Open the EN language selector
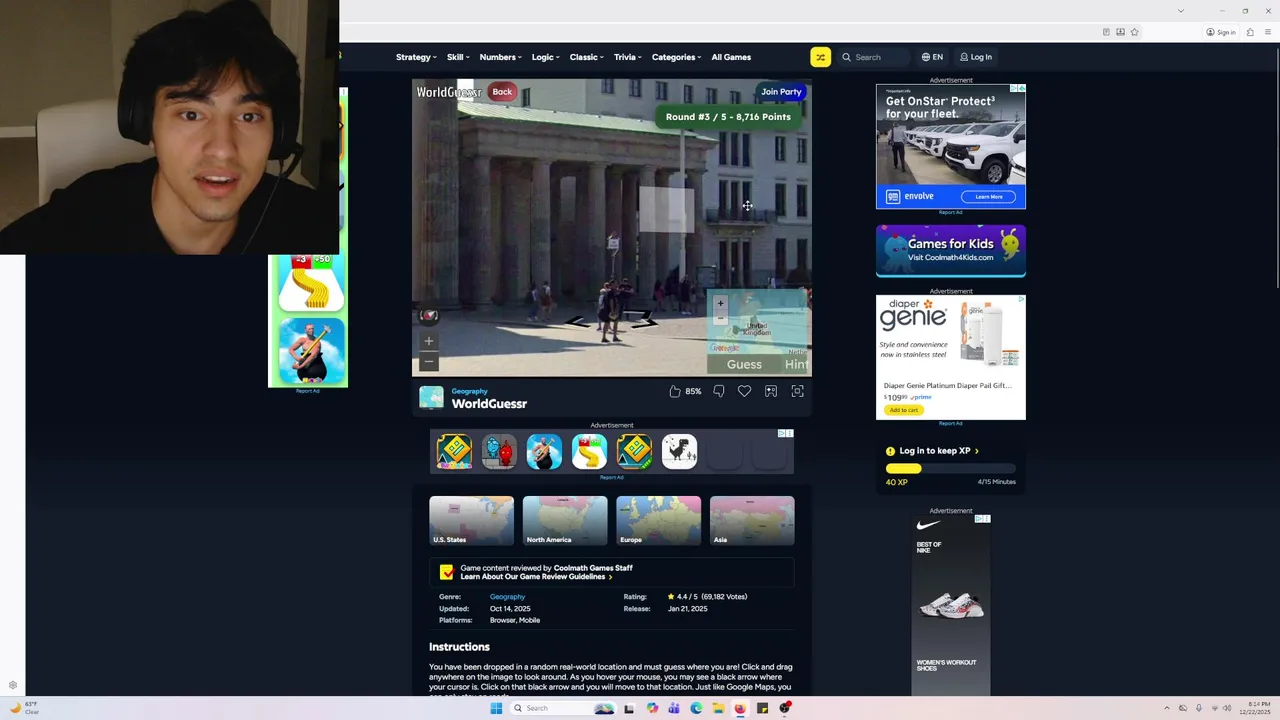 tap(932, 57)
